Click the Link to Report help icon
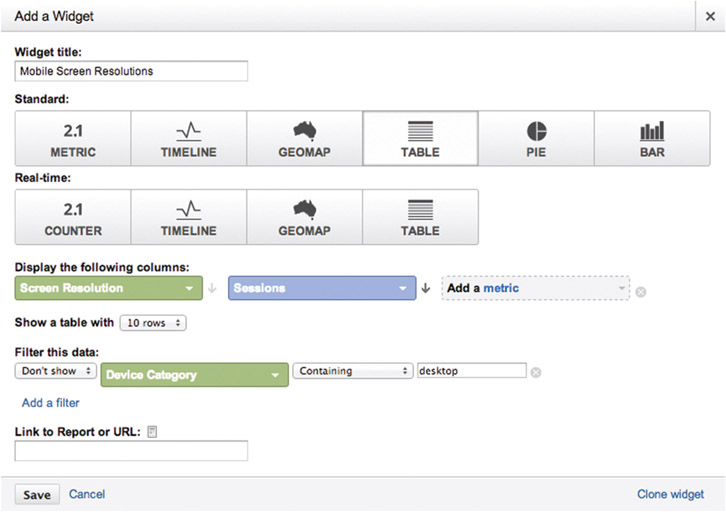The height and width of the screenshot is (512, 726). click(152, 432)
